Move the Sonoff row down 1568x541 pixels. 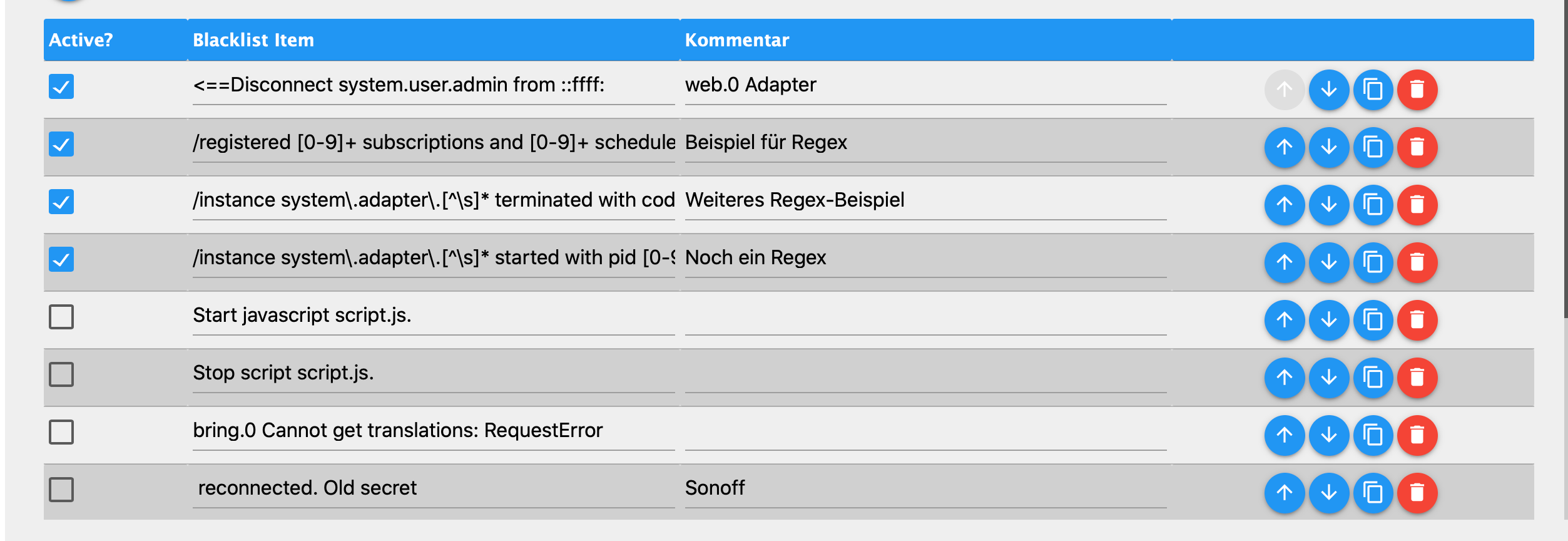pos(1328,493)
